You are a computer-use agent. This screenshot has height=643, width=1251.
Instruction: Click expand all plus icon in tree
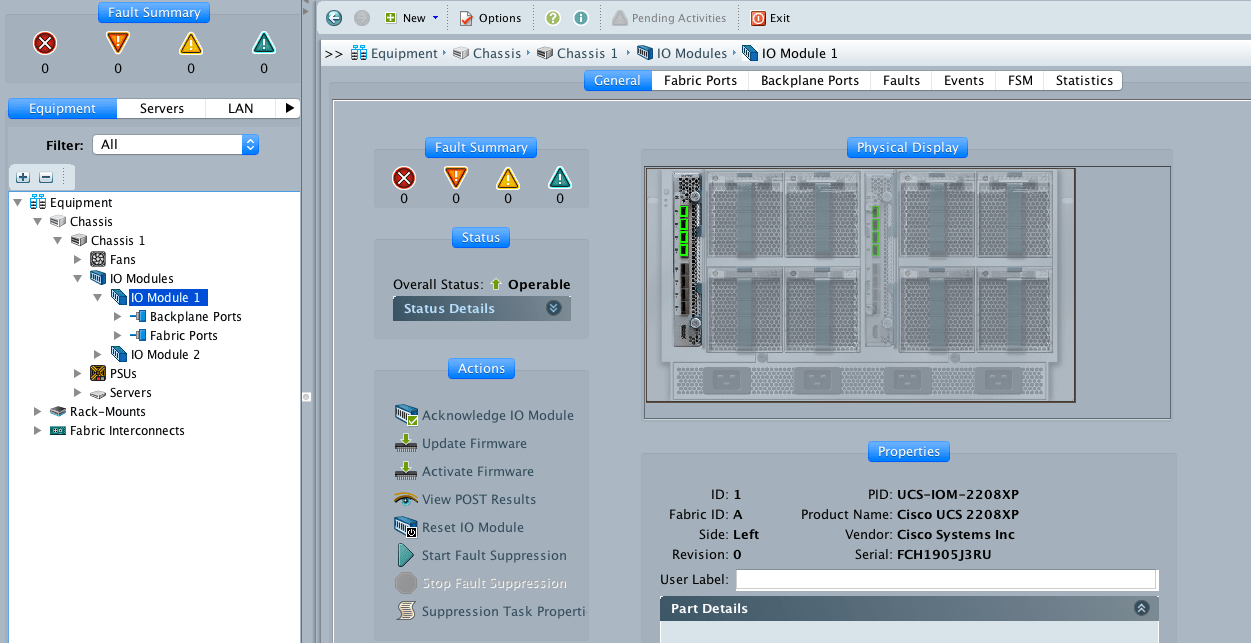click(x=23, y=177)
